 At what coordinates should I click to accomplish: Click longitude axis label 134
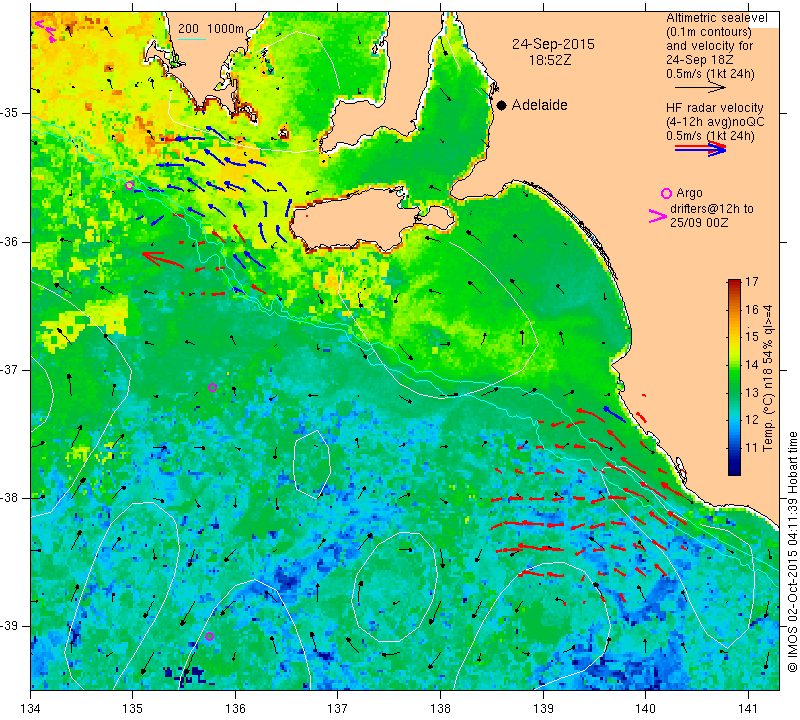pyautogui.click(x=31, y=709)
